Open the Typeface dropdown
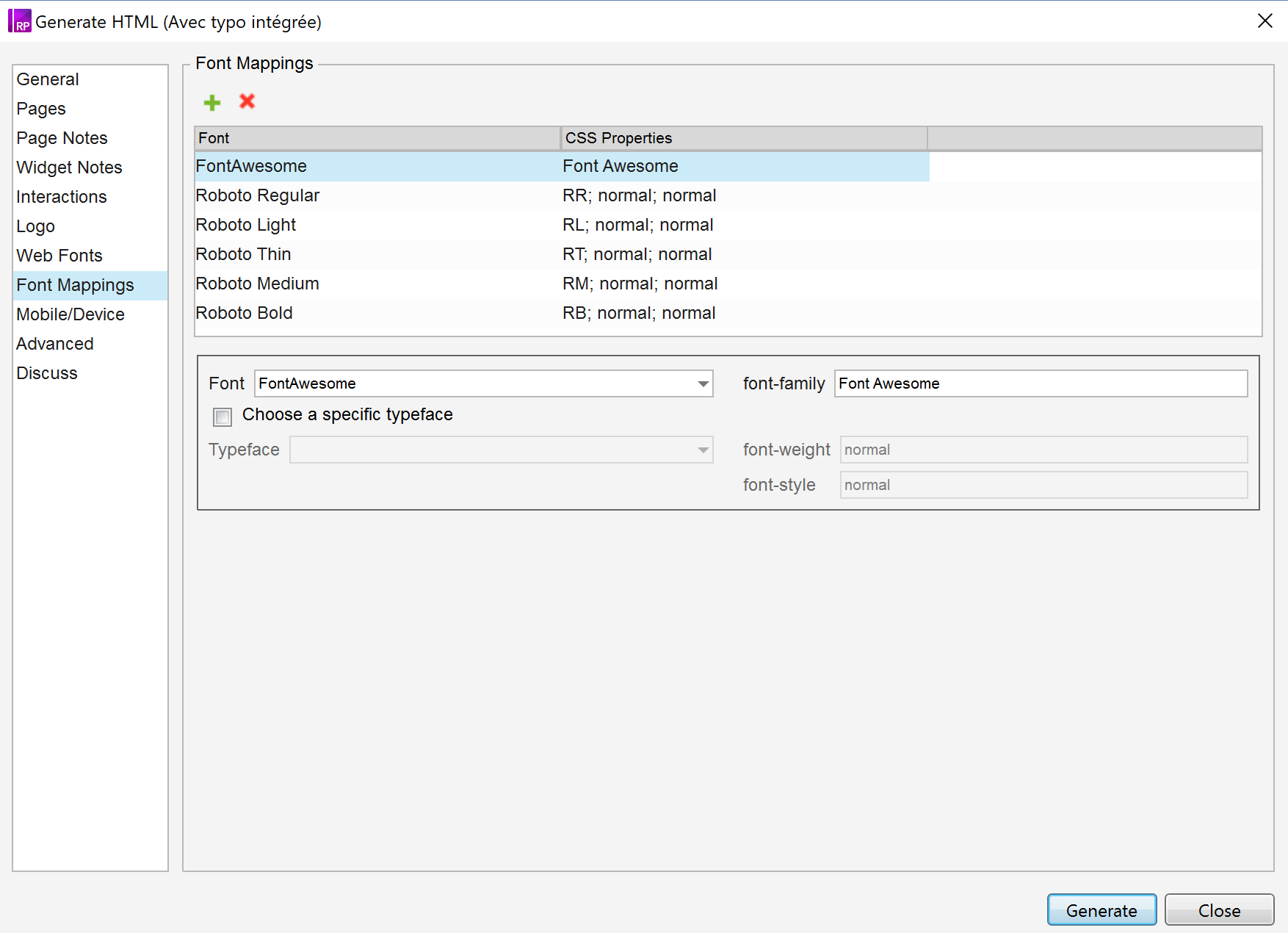The height and width of the screenshot is (933, 1288). point(702,449)
